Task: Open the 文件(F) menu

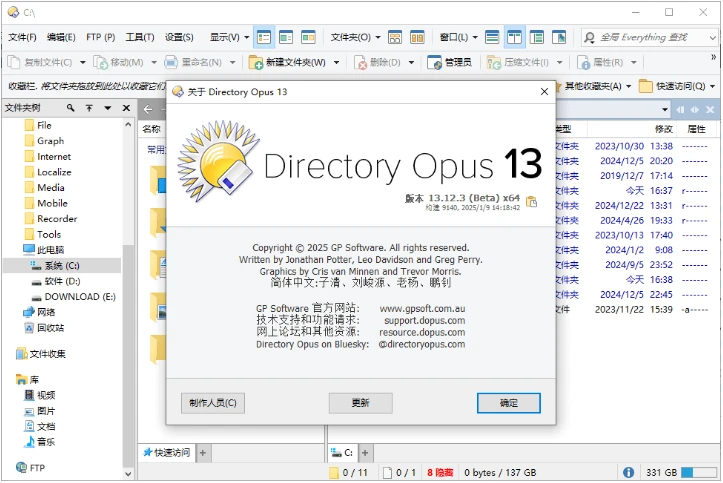Action: click(22, 37)
